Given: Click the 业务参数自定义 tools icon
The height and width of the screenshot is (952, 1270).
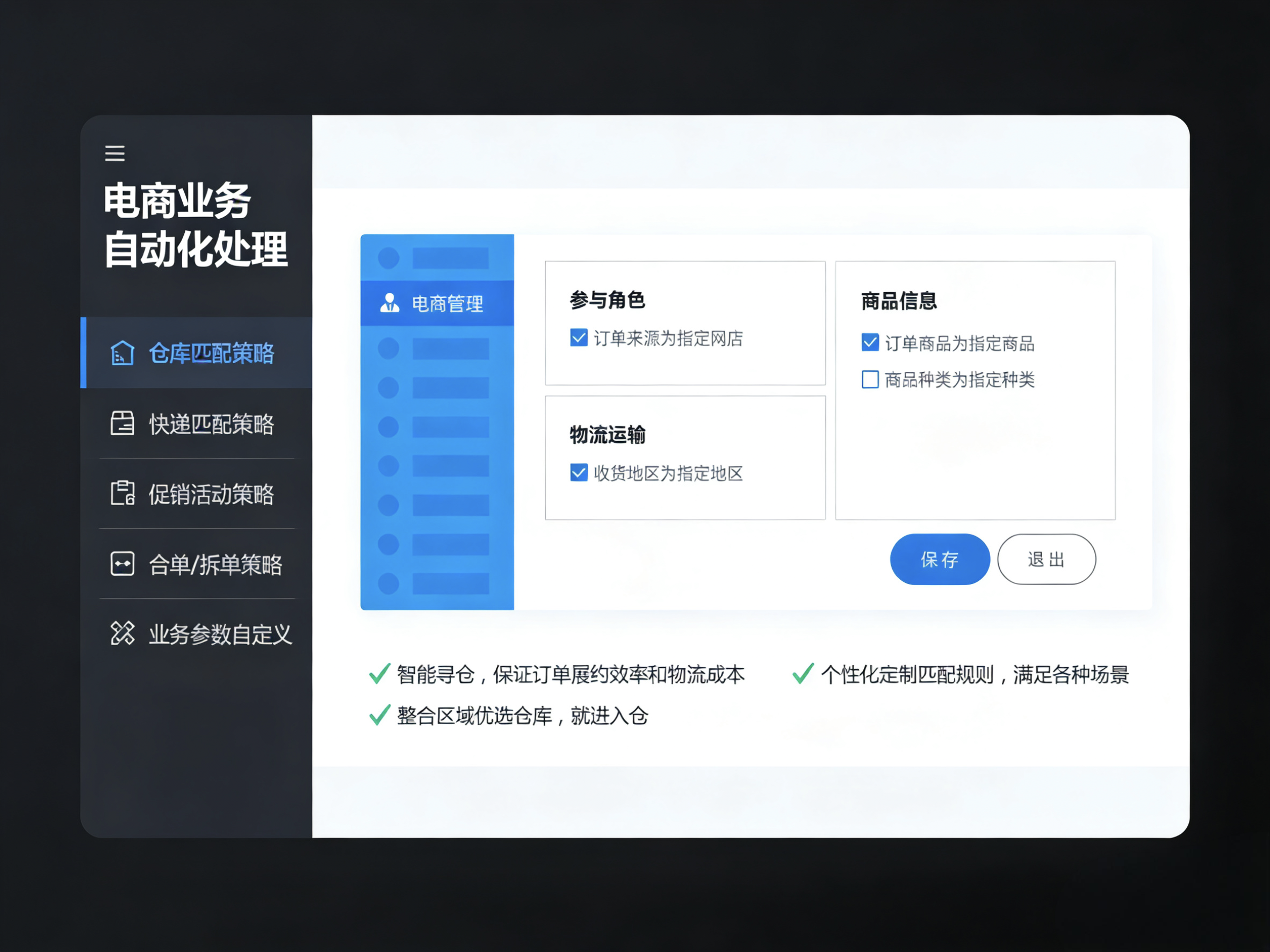Looking at the screenshot, I should tap(122, 633).
